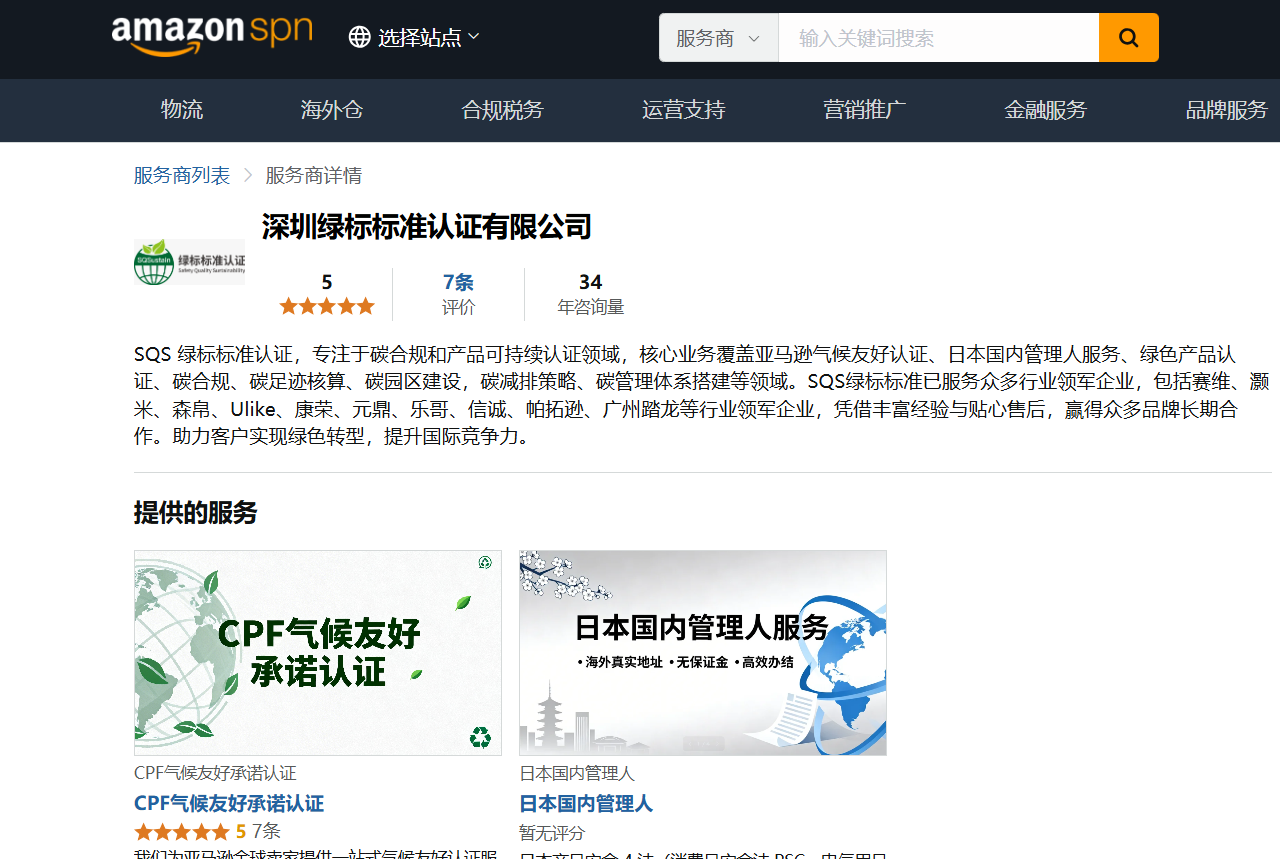Click the 输入关键词搜索 search field
Screen dimensions: 1280x859
tap(938, 38)
